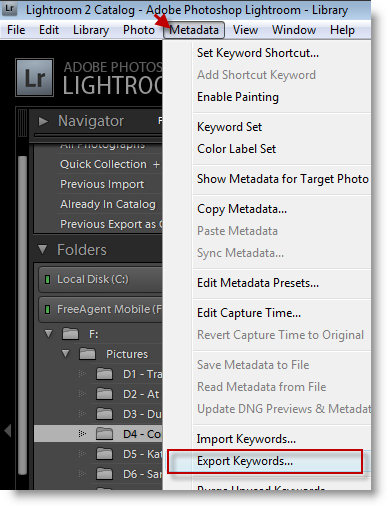
Task: Select Show Metadata for Target Photo
Action: (x=283, y=179)
